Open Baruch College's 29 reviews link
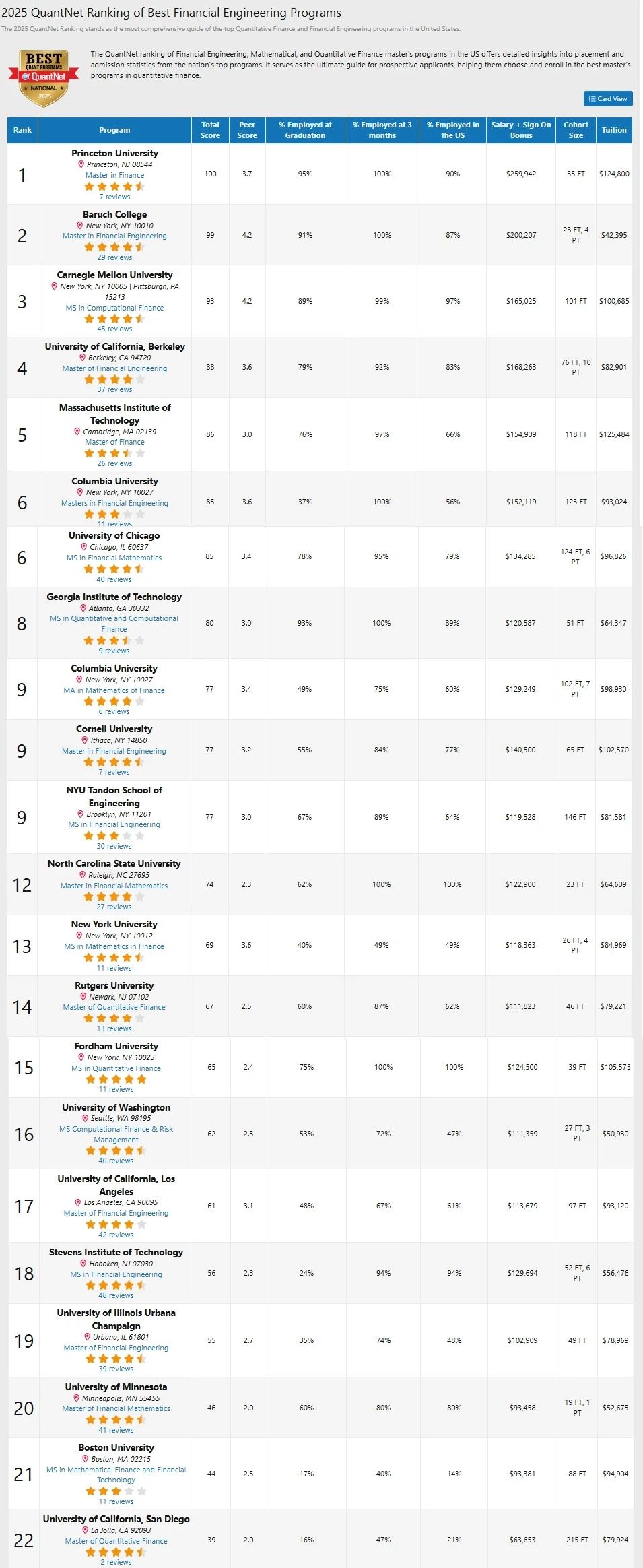This screenshot has width=643, height=1568. (114, 257)
